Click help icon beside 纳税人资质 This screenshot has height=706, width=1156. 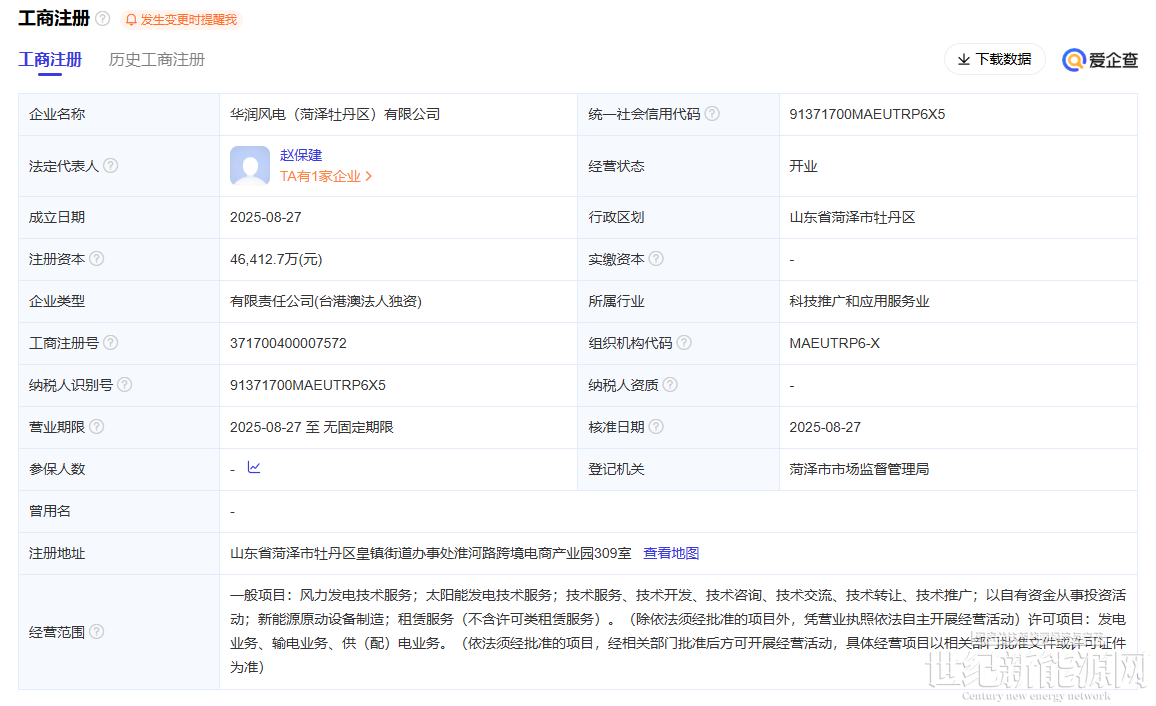pos(670,385)
